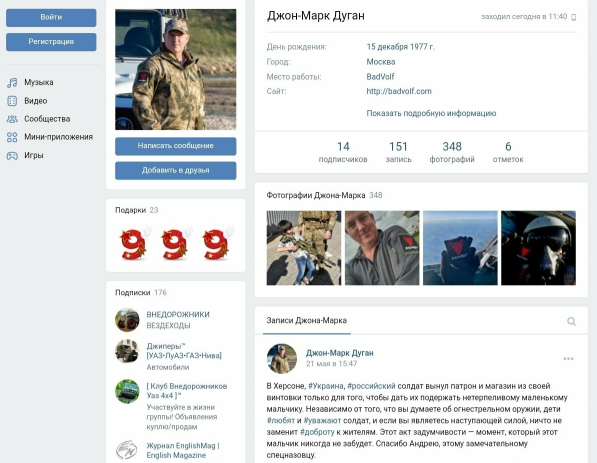This screenshot has height=463, width=597.
Task: Click the Регистрация button
Action: pyautogui.click(x=51, y=42)
